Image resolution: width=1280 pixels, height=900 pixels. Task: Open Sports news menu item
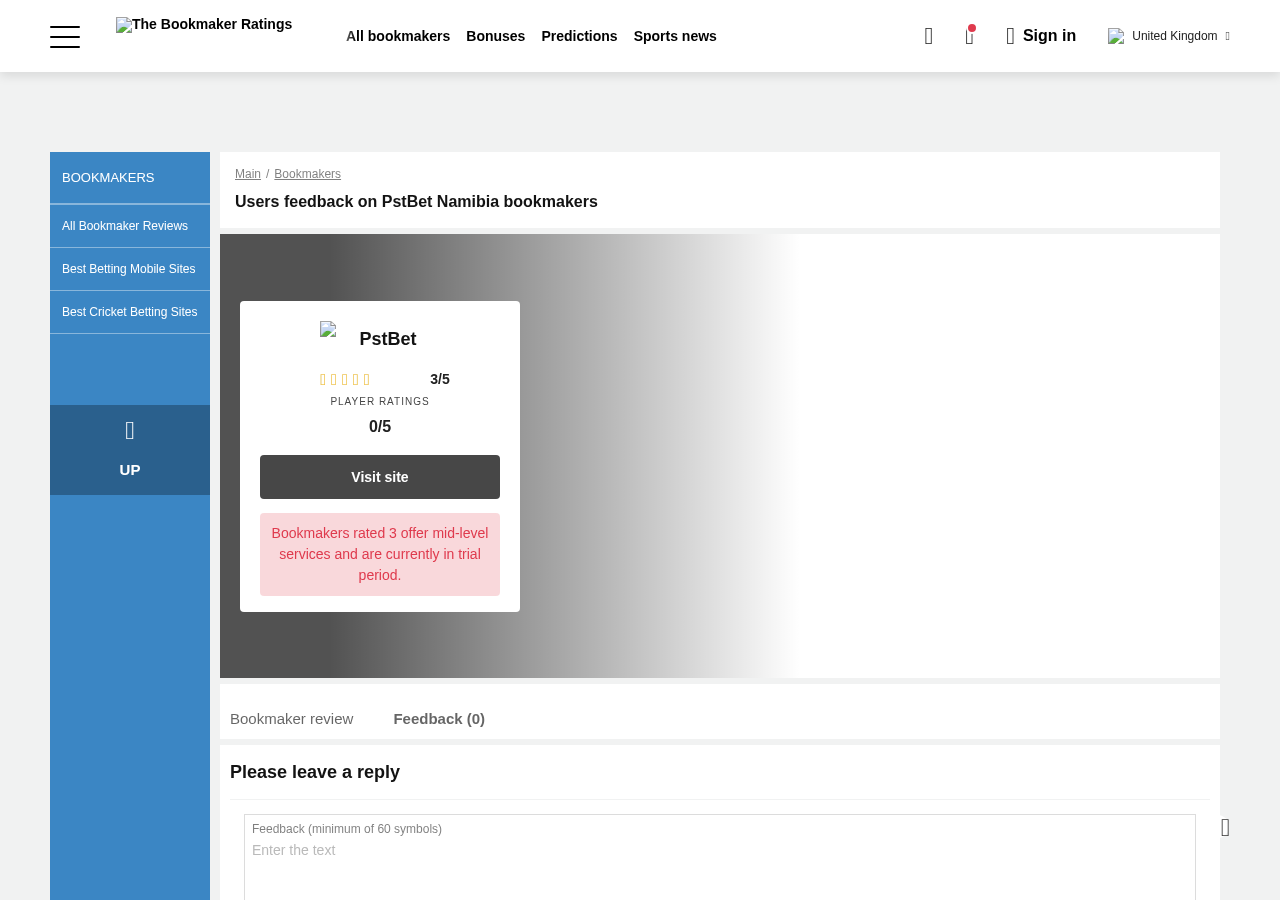pyautogui.click(x=675, y=36)
